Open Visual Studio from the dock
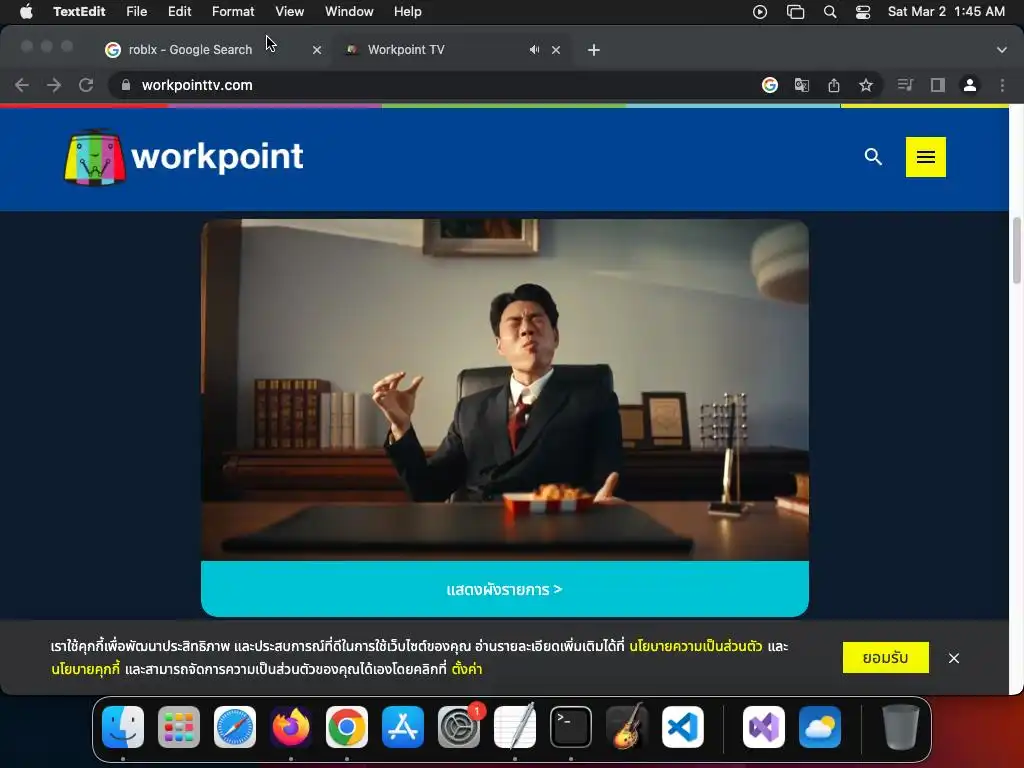This screenshot has height=768, width=1024. point(764,727)
